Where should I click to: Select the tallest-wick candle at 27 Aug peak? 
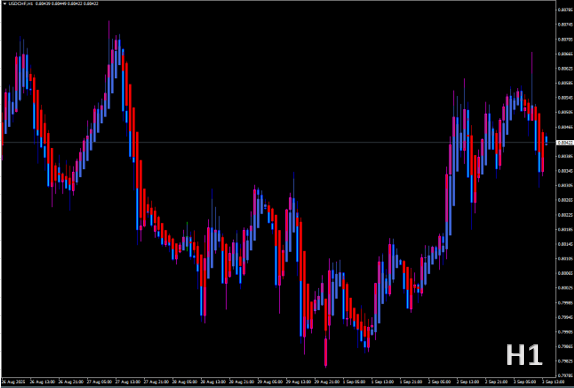click(109, 66)
